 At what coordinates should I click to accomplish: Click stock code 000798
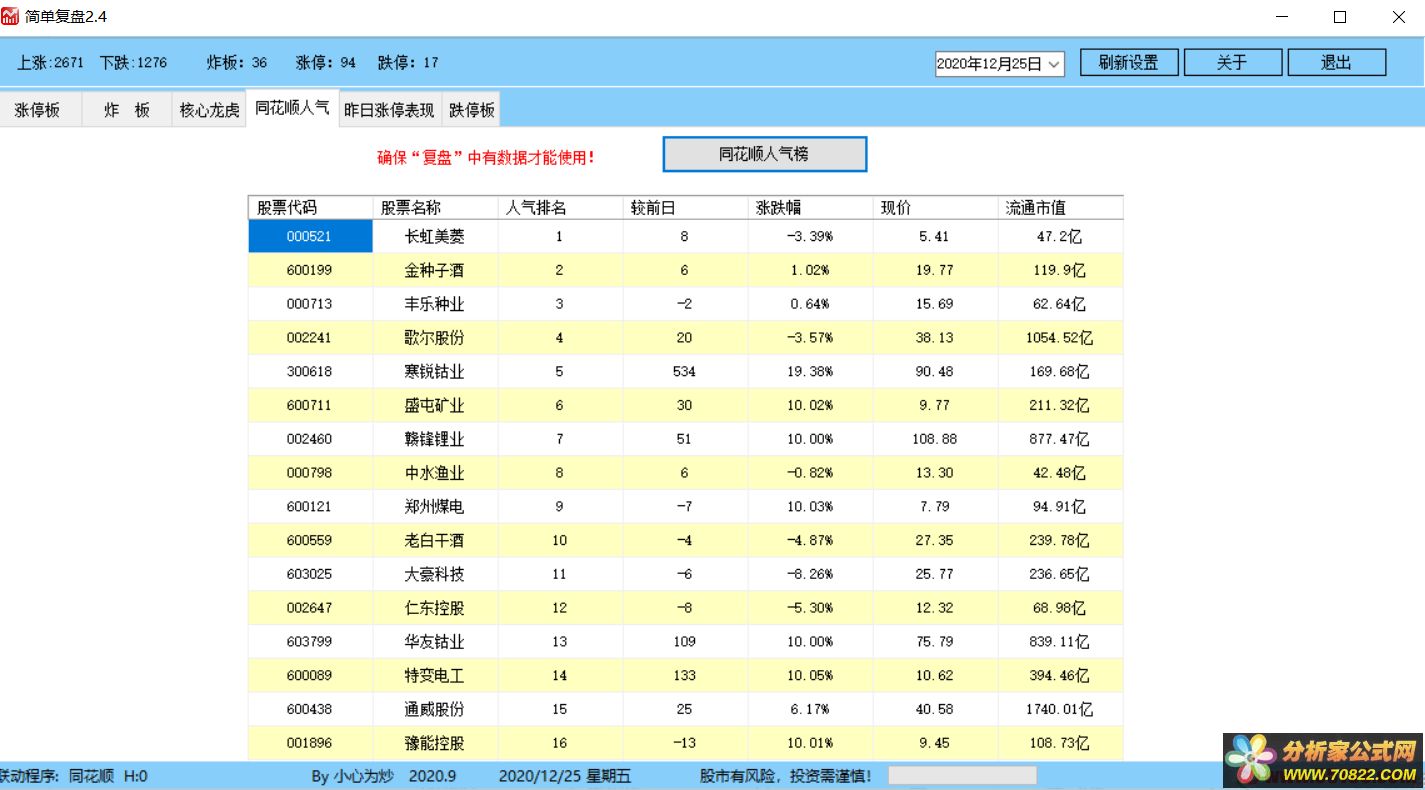click(x=310, y=473)
